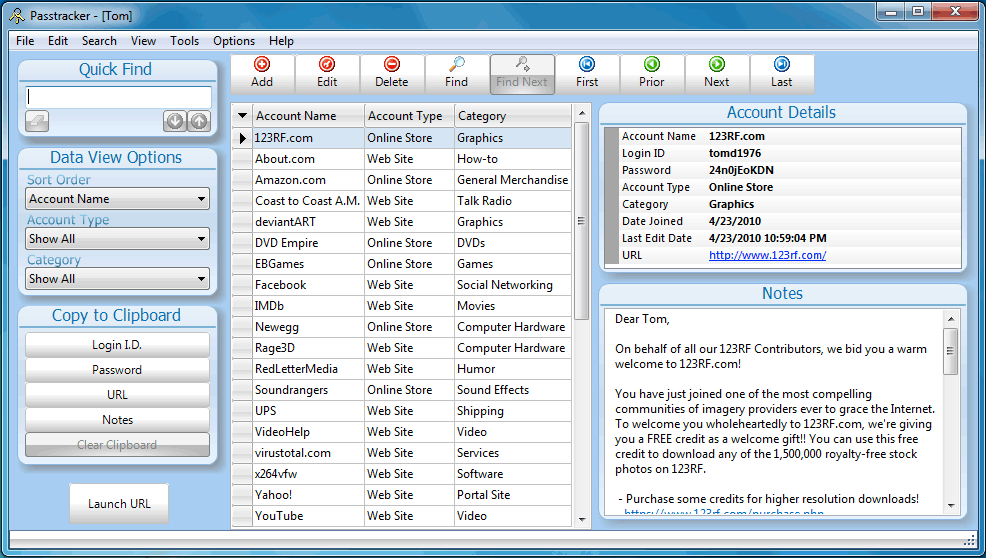The width and height of the screenshot is (986, 558).
Task: Click the Notes scroll up arrow
Action: (x=951, y=319)
